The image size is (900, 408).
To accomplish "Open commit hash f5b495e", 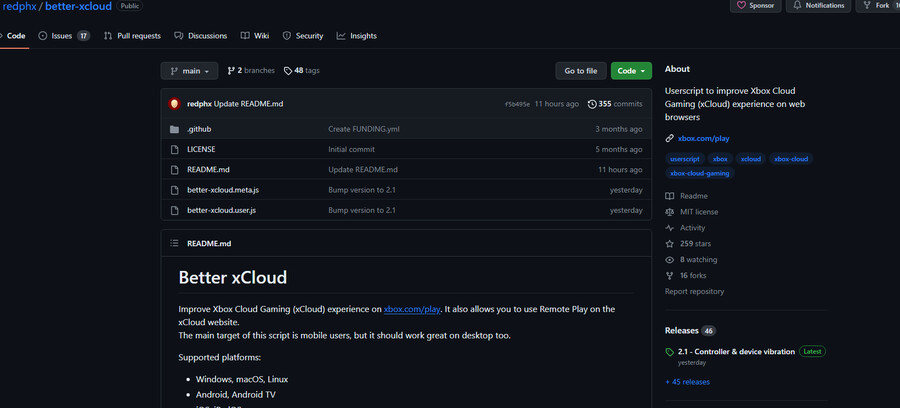I will coord(517,104).
